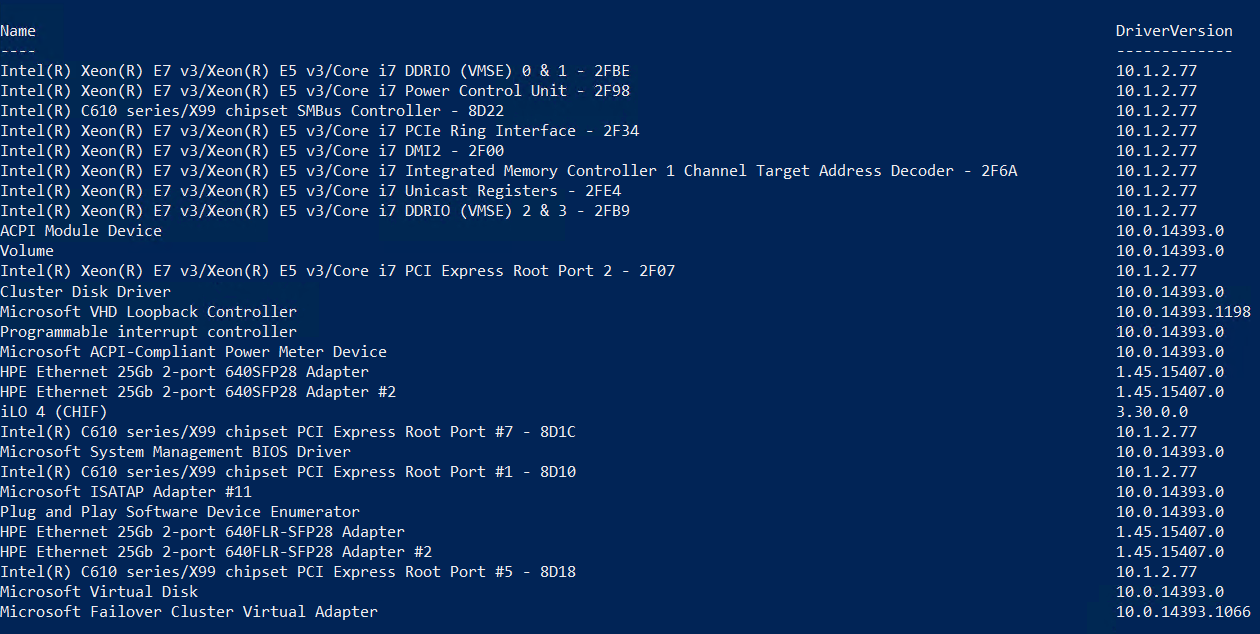Click the Name column header

[x=18, y=31]
